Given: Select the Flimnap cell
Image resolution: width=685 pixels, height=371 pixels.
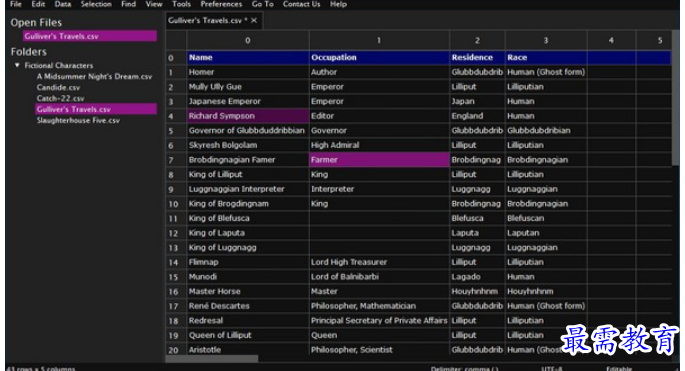Looking at the screenshot, I should coord(248,262).
